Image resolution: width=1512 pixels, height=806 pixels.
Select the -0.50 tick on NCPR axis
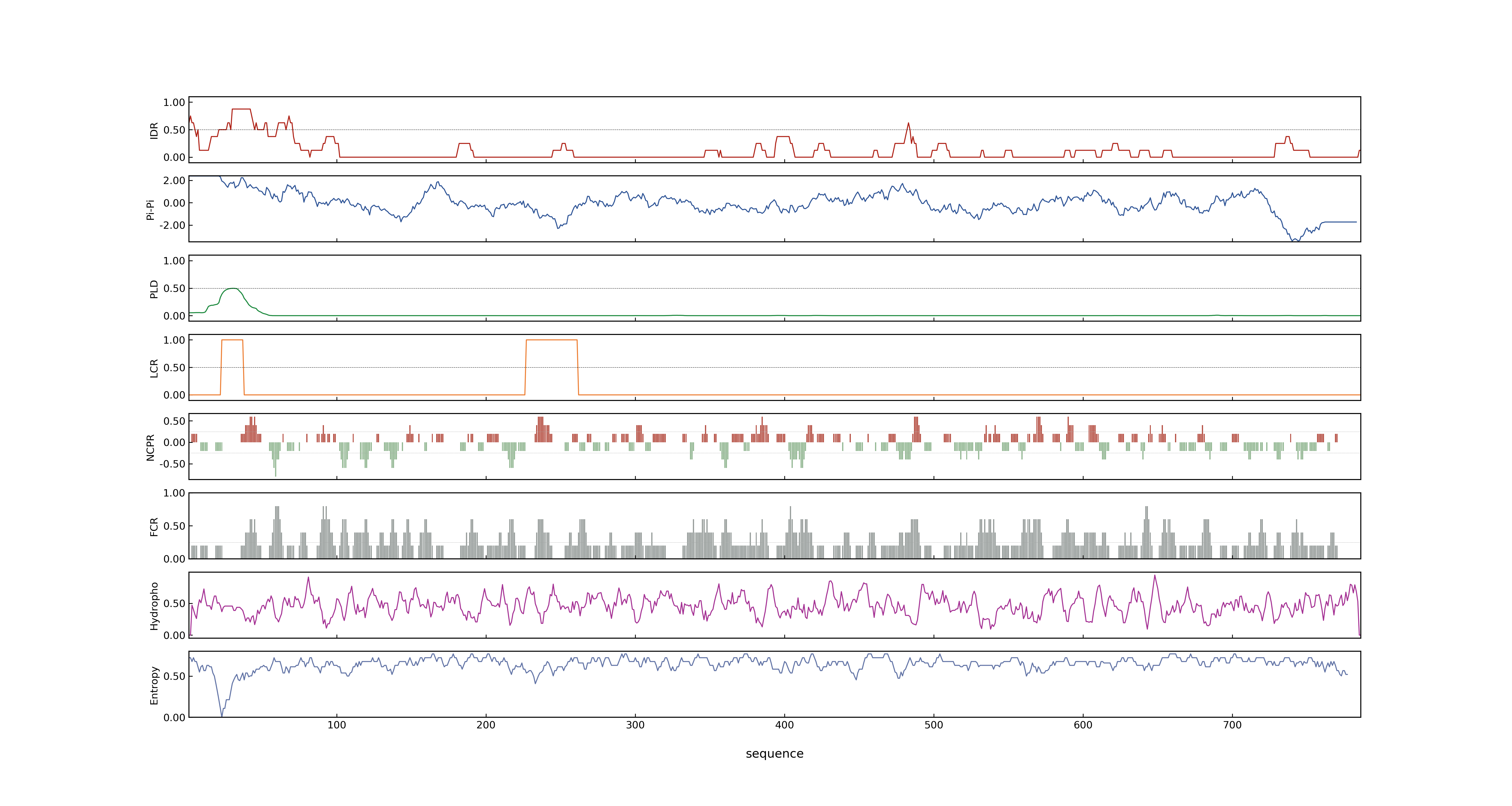172,464
